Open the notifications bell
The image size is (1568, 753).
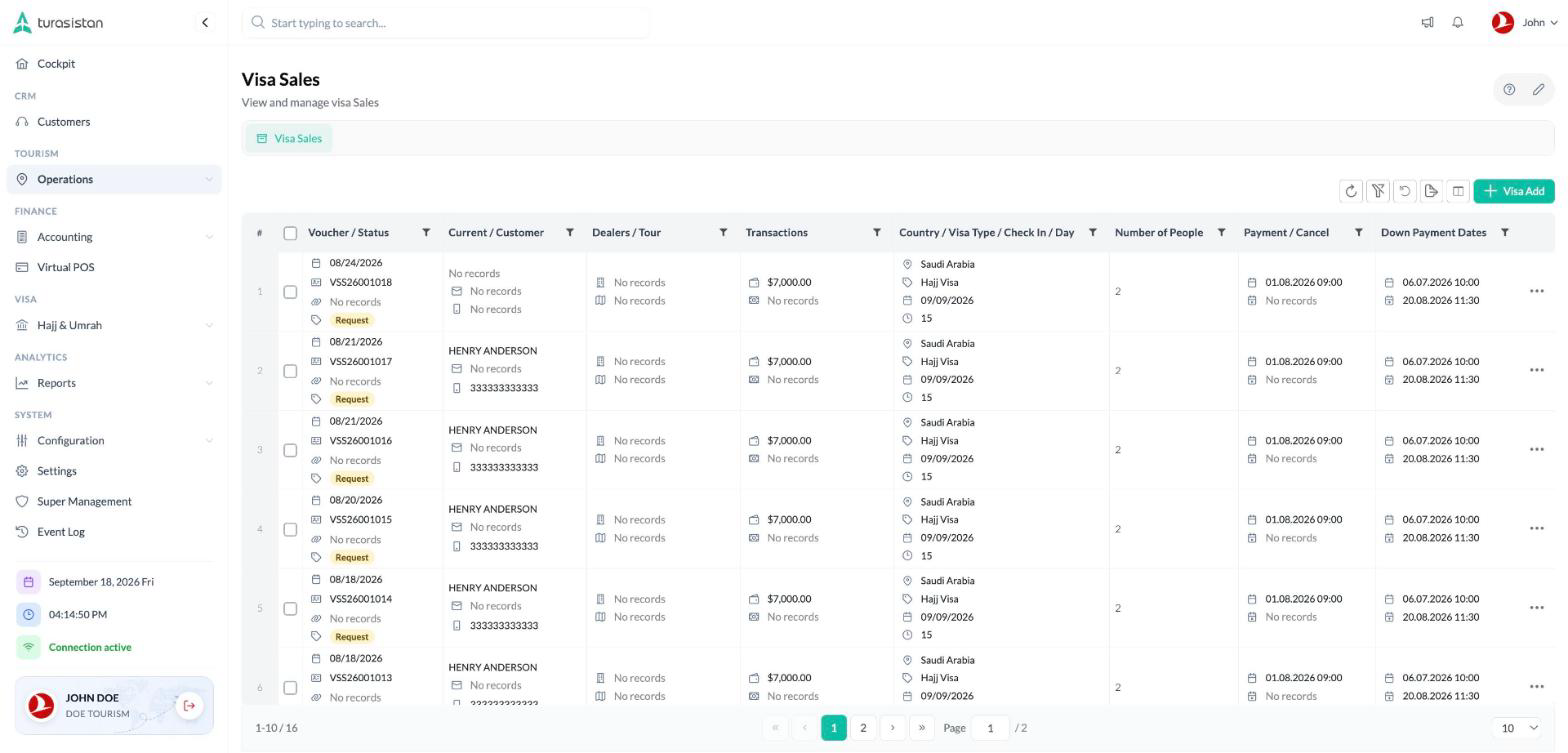[x=1458, y=23]
